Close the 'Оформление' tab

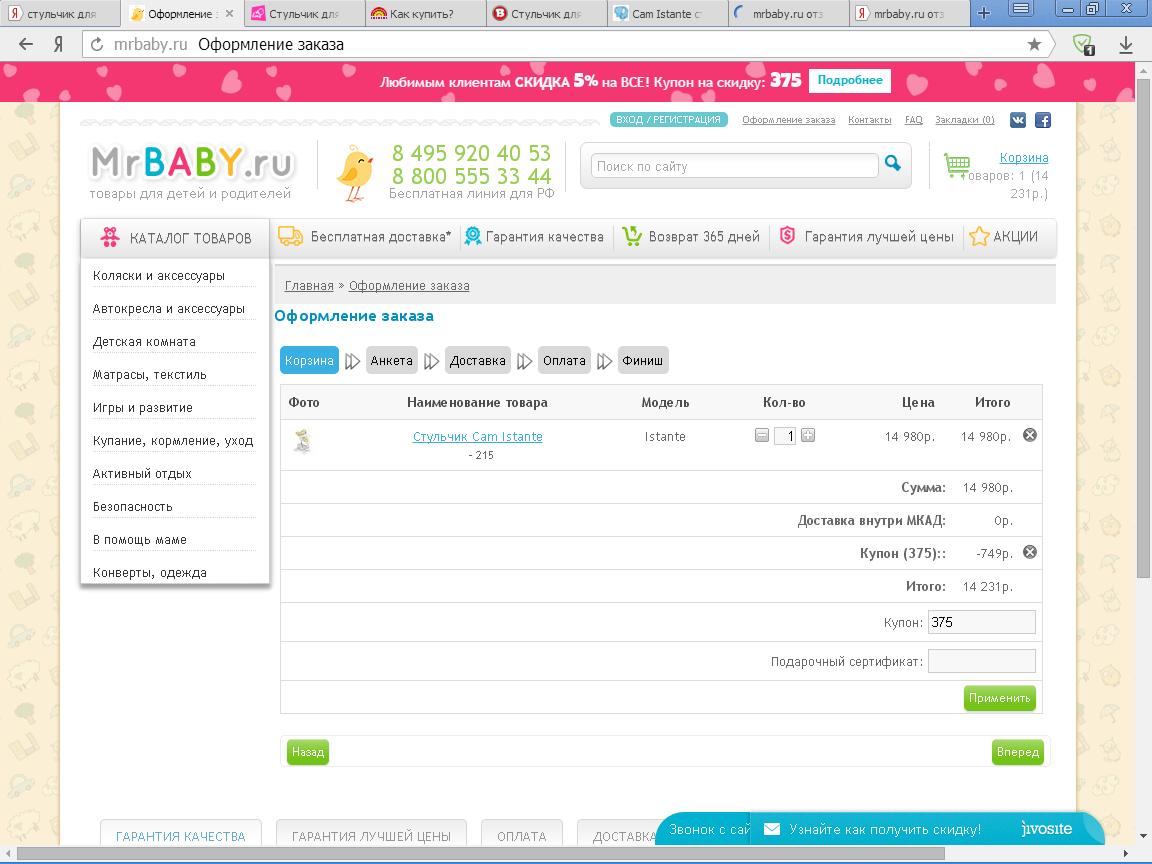[x=229, y=13]
